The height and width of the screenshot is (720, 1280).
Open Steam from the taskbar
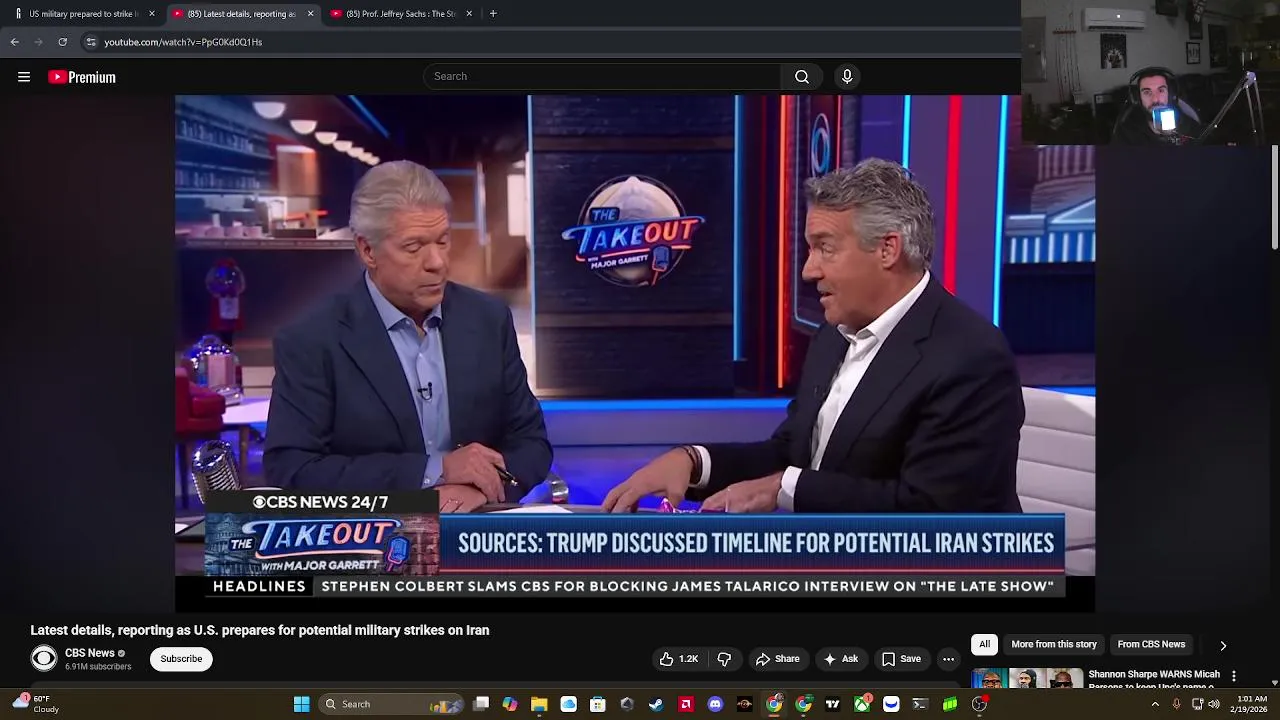(x=656, y=704)
